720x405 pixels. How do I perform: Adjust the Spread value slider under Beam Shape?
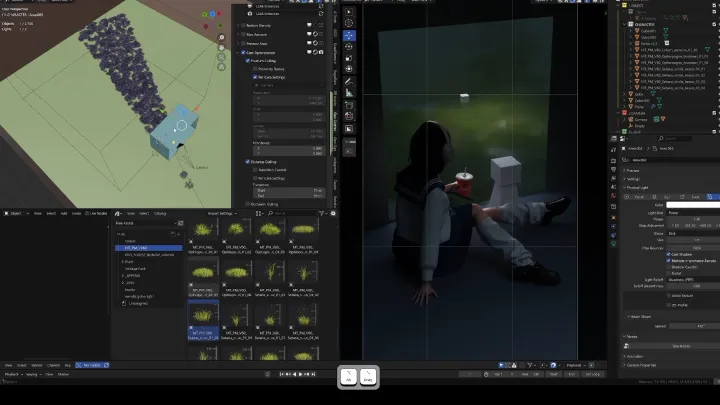coord(694,326)
